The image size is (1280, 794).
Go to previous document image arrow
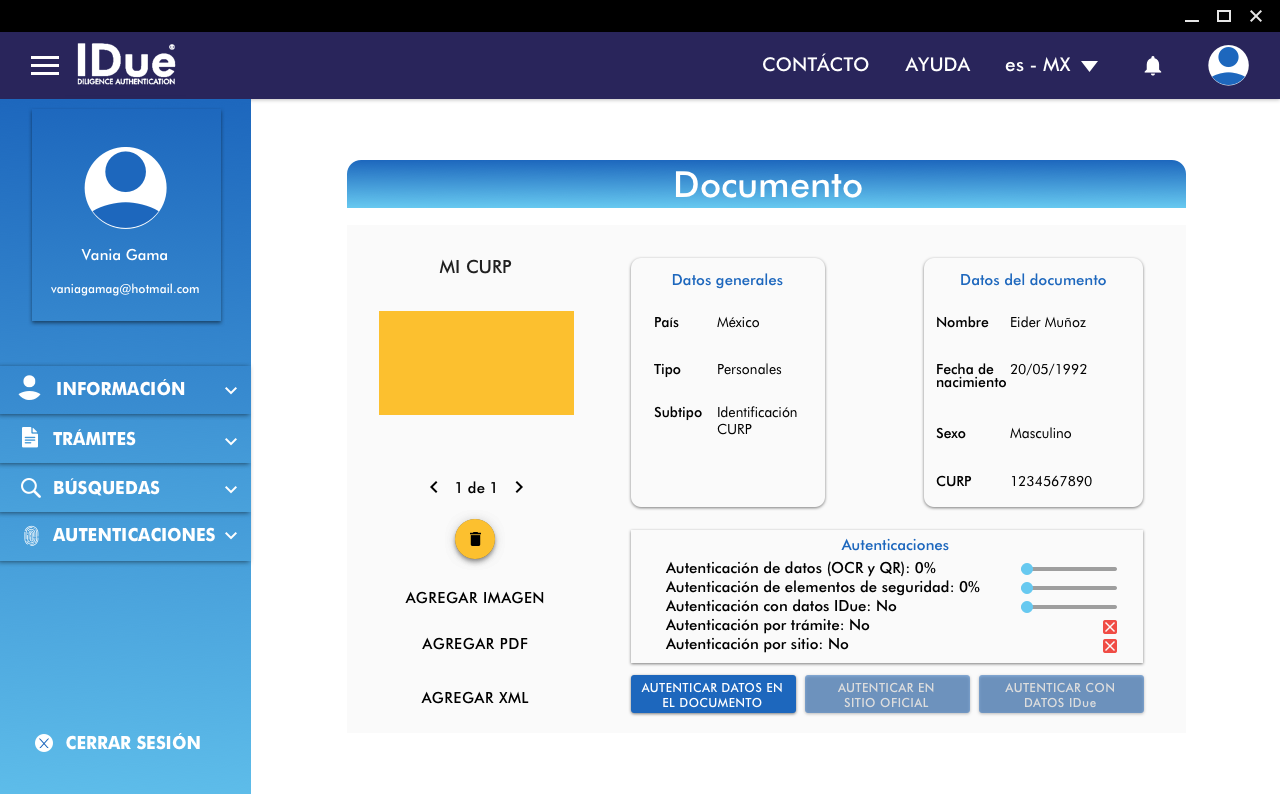[x=434, y=488]
